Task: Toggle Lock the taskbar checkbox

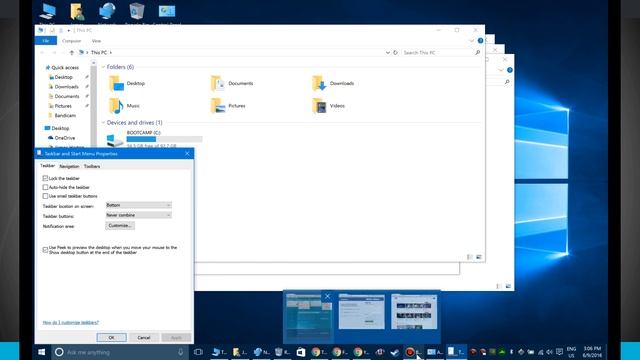Action: coord(45,178)
